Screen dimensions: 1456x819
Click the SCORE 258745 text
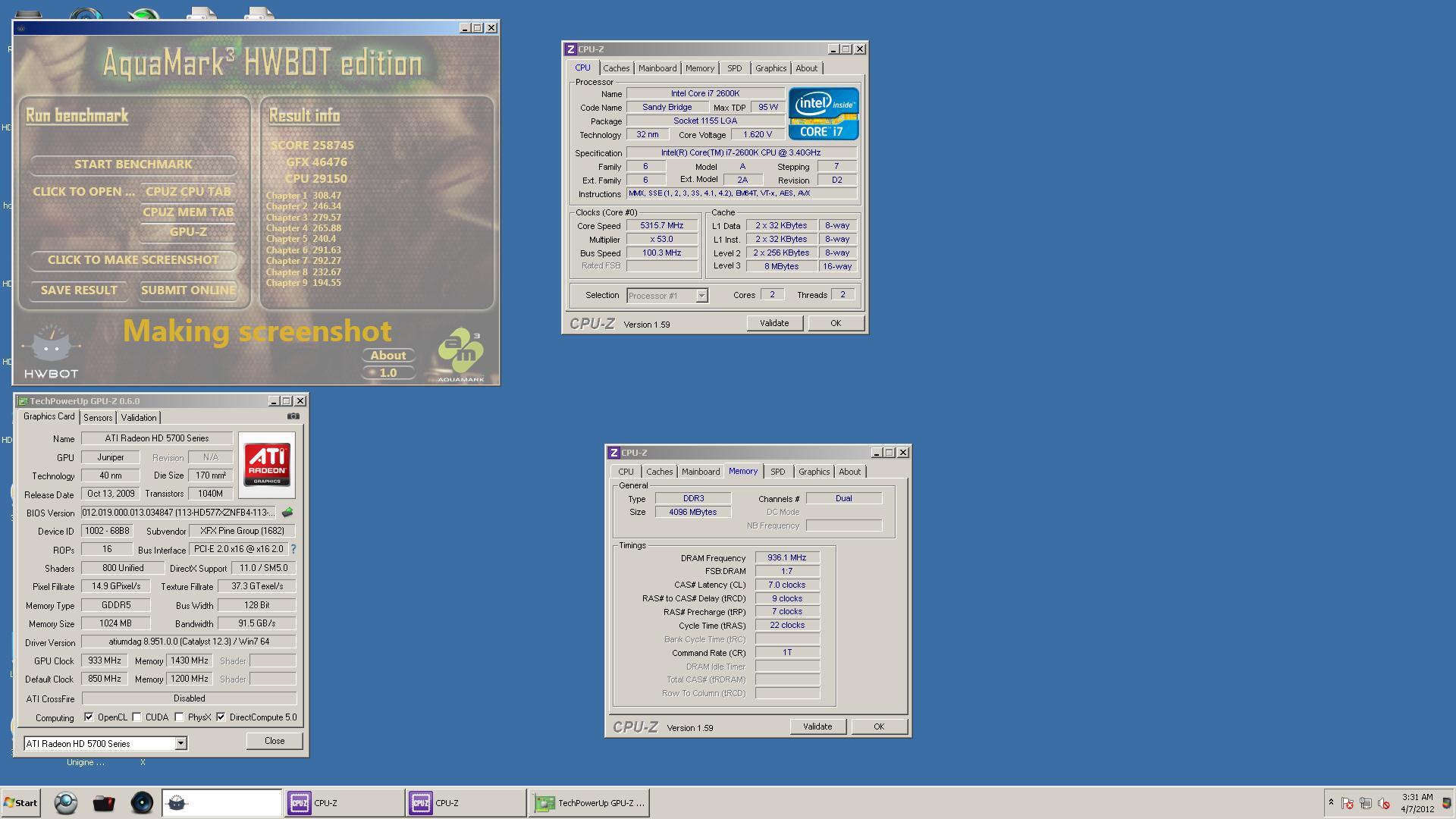tap(312, 146)
